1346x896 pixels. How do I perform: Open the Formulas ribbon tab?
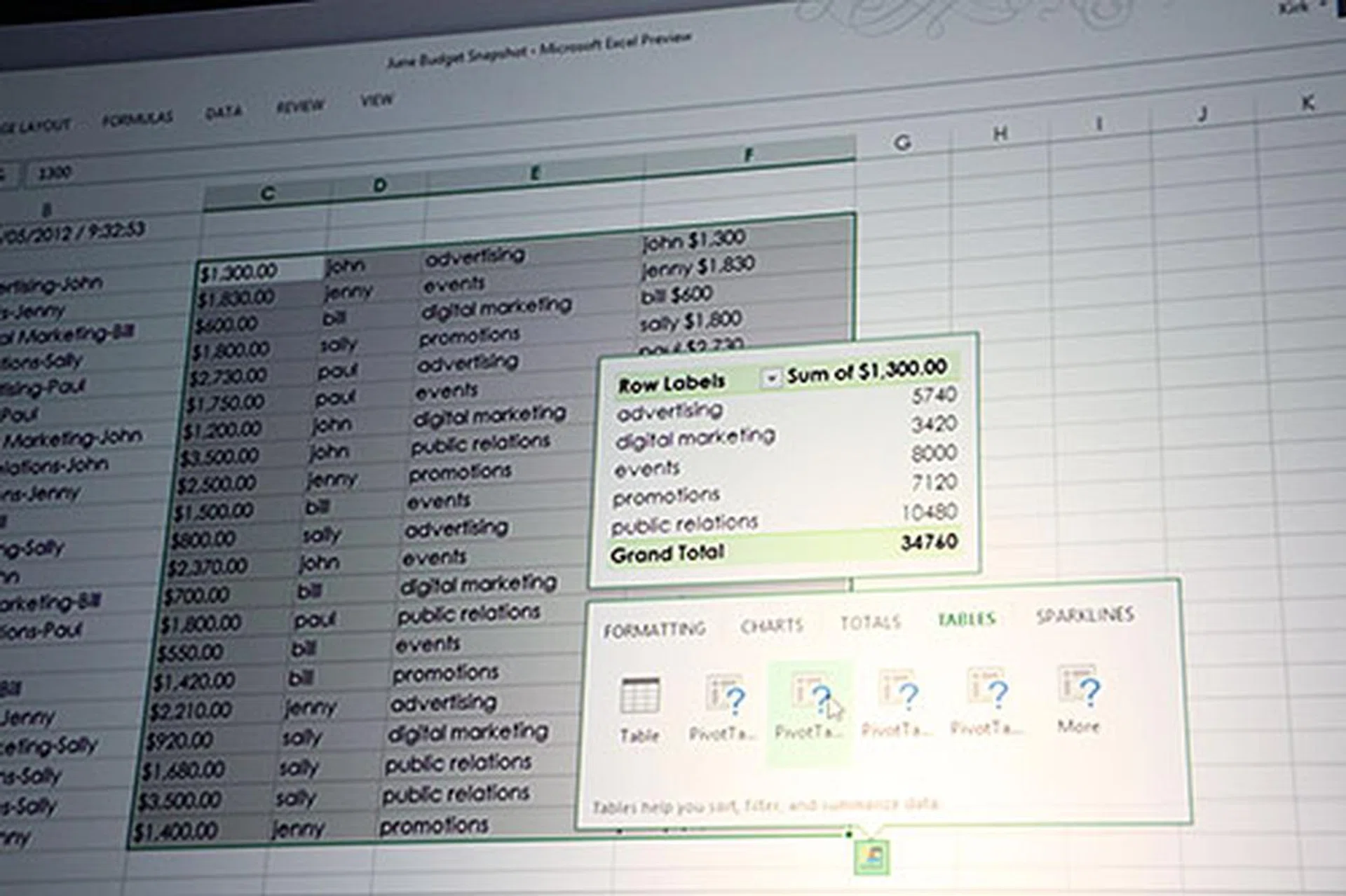[137, 119]
